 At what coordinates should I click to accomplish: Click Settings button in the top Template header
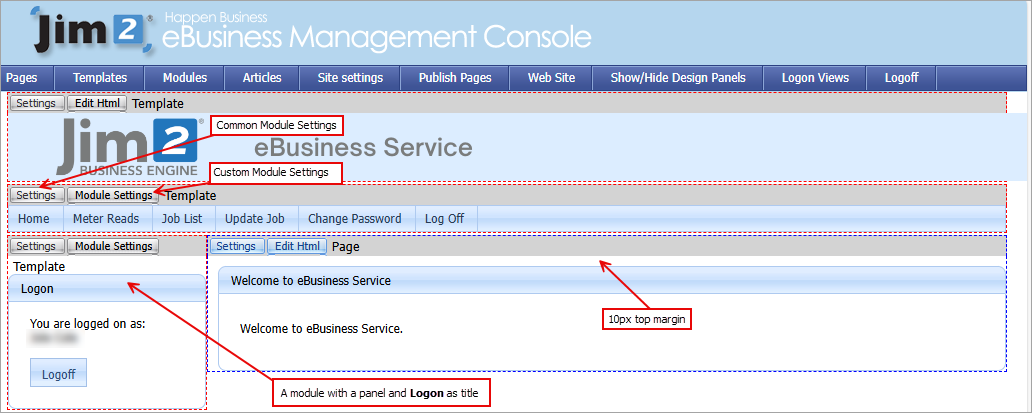(36, 103)
